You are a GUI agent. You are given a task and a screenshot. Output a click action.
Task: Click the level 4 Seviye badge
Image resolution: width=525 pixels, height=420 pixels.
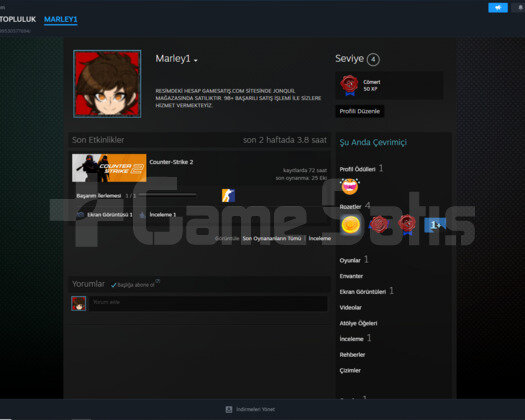373,60
